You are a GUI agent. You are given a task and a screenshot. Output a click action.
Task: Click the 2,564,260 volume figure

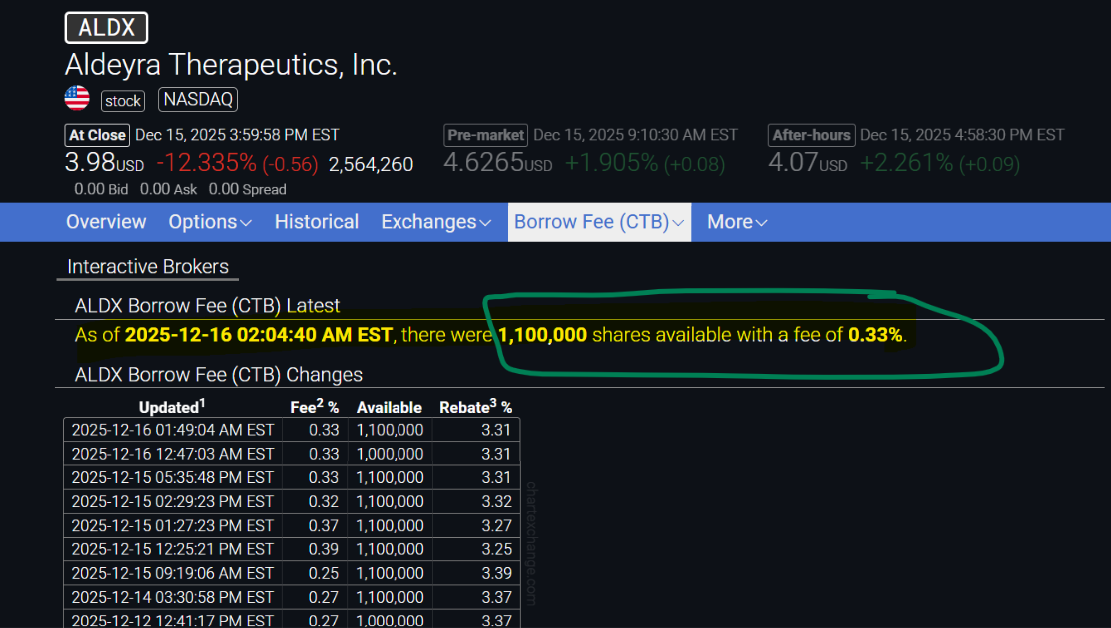(371, 164)
